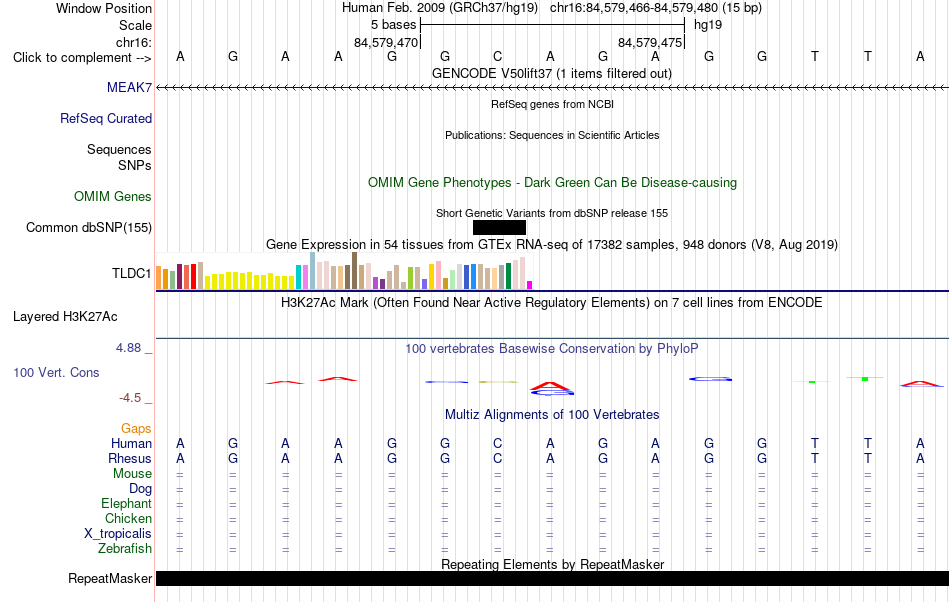Click the black RepeatMasker element bar

552,578
